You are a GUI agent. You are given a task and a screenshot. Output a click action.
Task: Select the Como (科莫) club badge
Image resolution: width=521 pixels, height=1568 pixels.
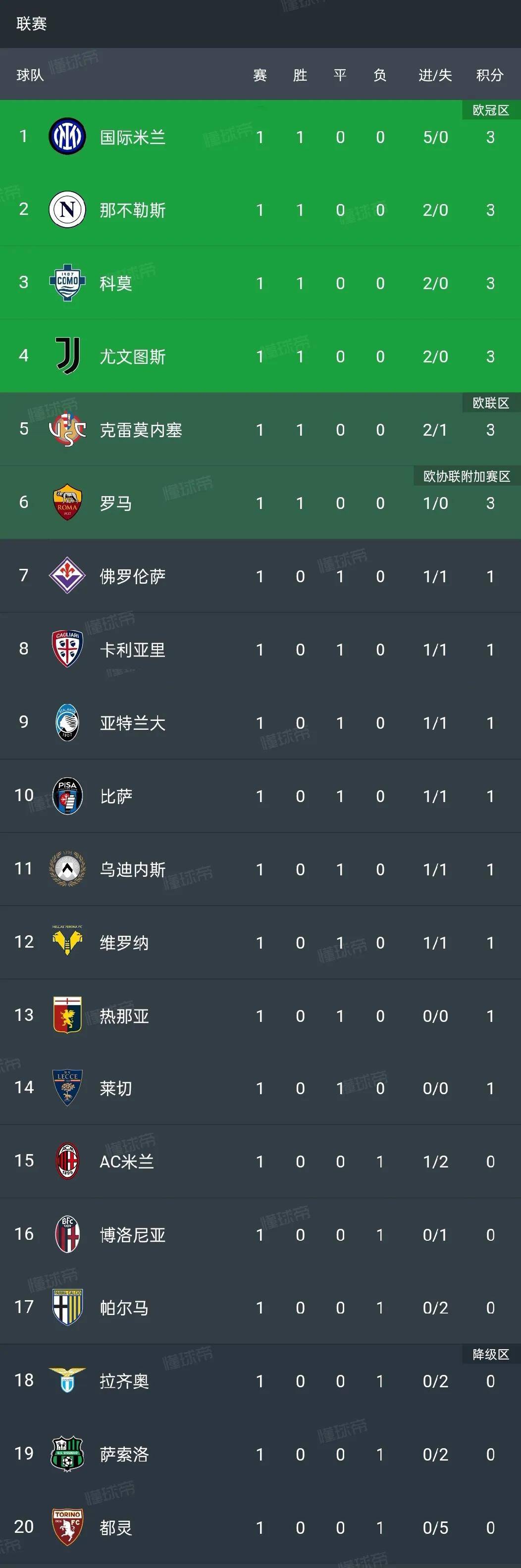tap(68, 282)
